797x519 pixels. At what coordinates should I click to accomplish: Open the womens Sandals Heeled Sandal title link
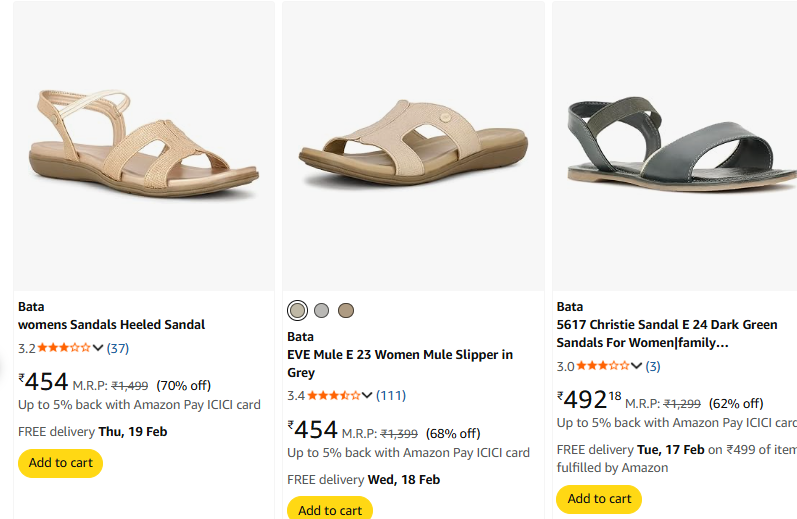(x=111, y=325)
